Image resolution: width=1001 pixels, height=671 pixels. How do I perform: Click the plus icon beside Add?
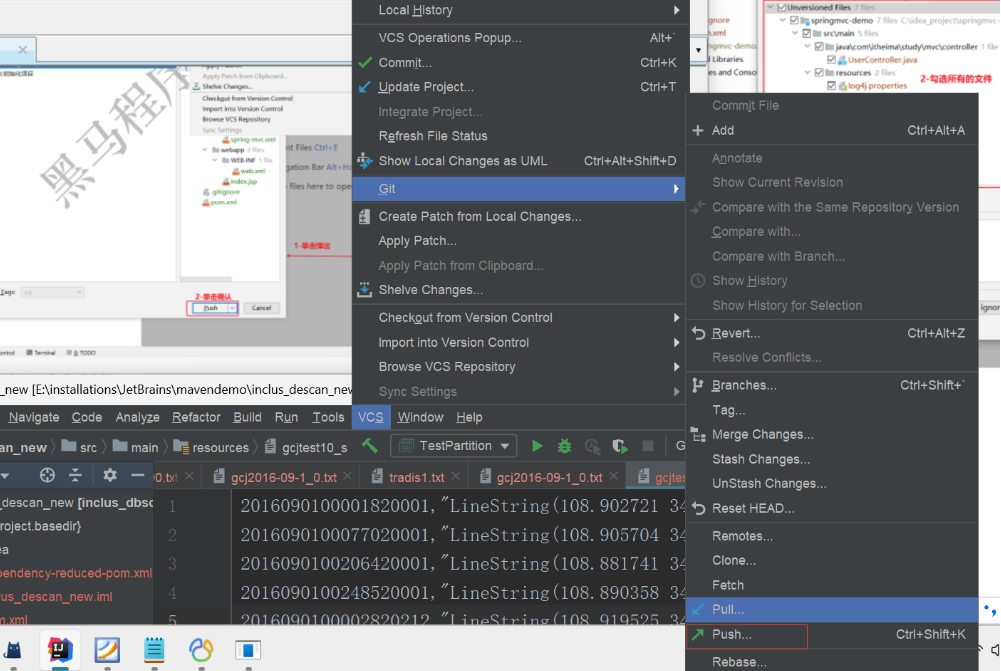[x=698, y=130]
